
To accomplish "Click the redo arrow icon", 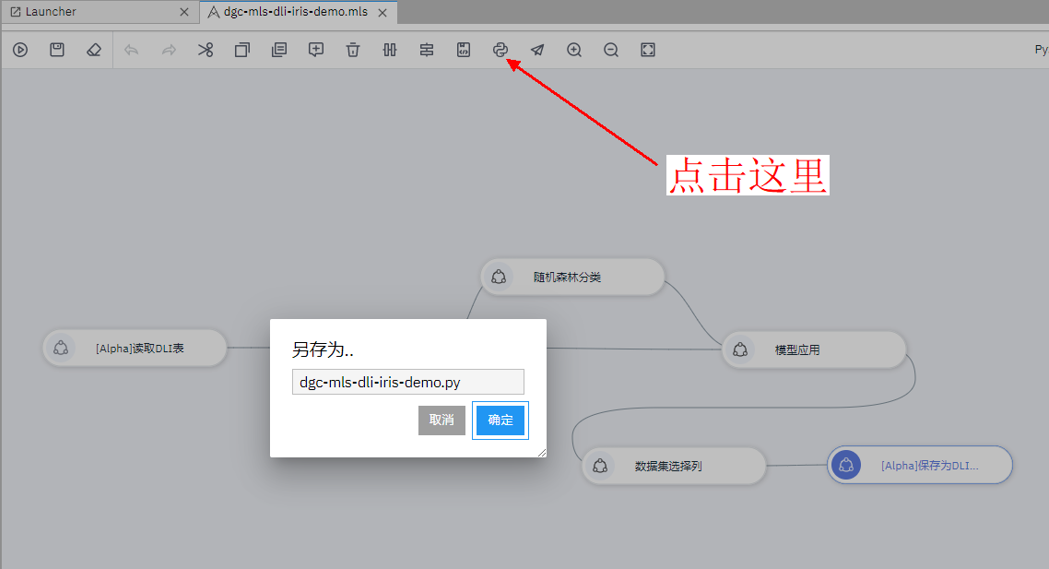I will click(x=169, y=49).
